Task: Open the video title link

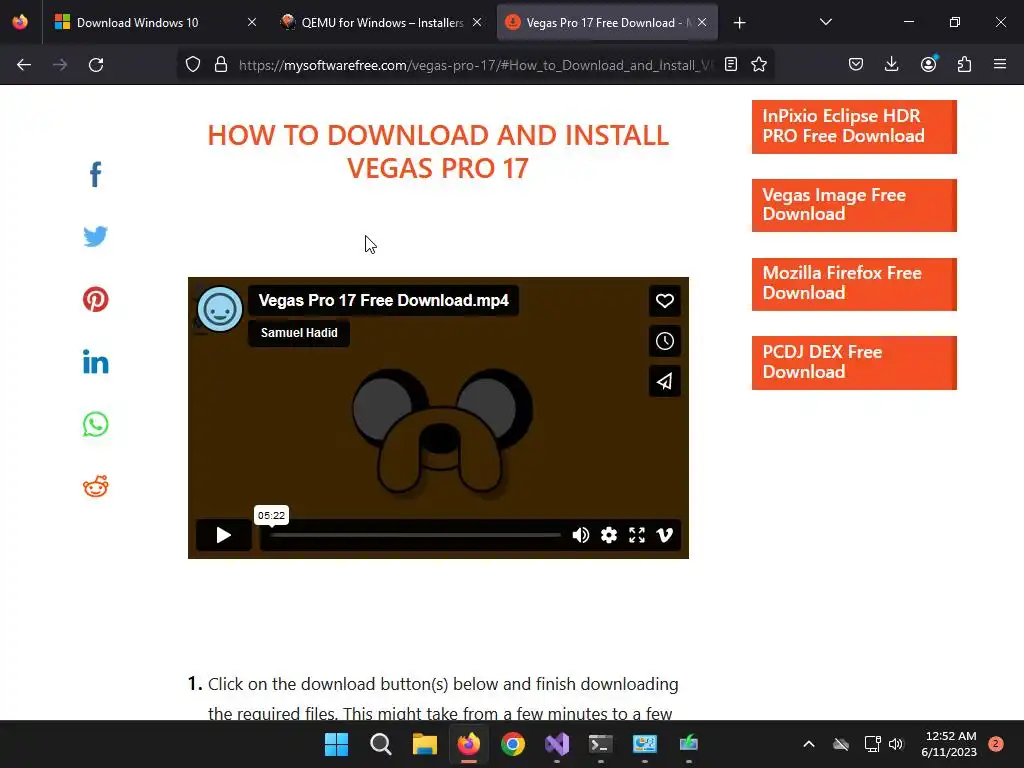Action: click(x=383, y=300)
